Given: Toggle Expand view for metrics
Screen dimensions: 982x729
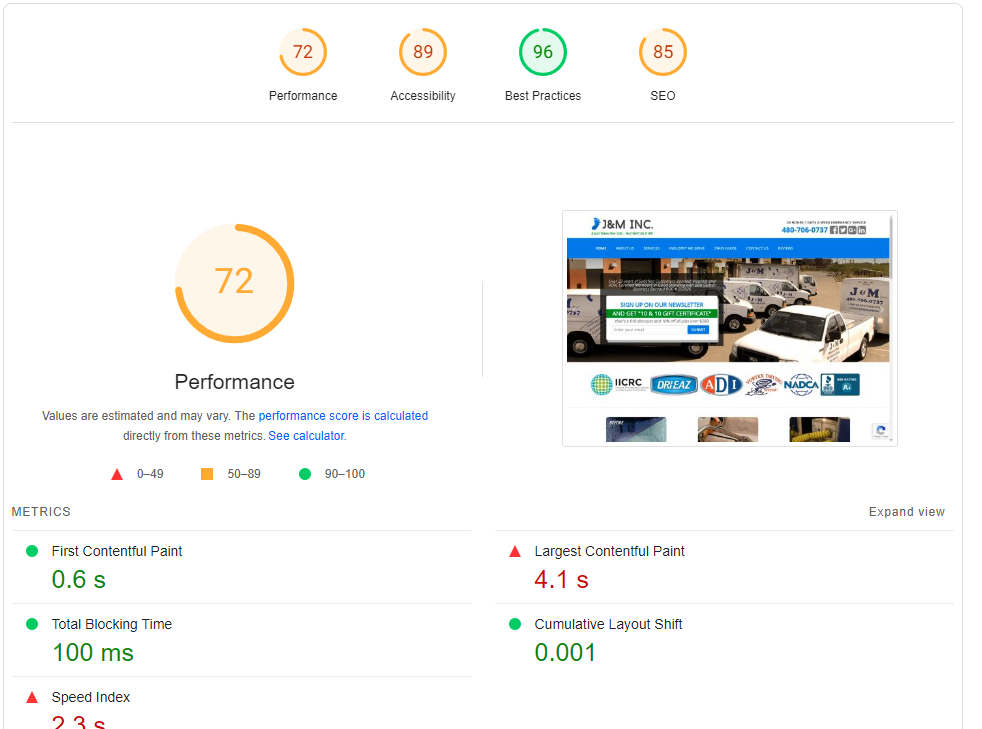Looking at the screenshot, I should (x=906, y=512).
